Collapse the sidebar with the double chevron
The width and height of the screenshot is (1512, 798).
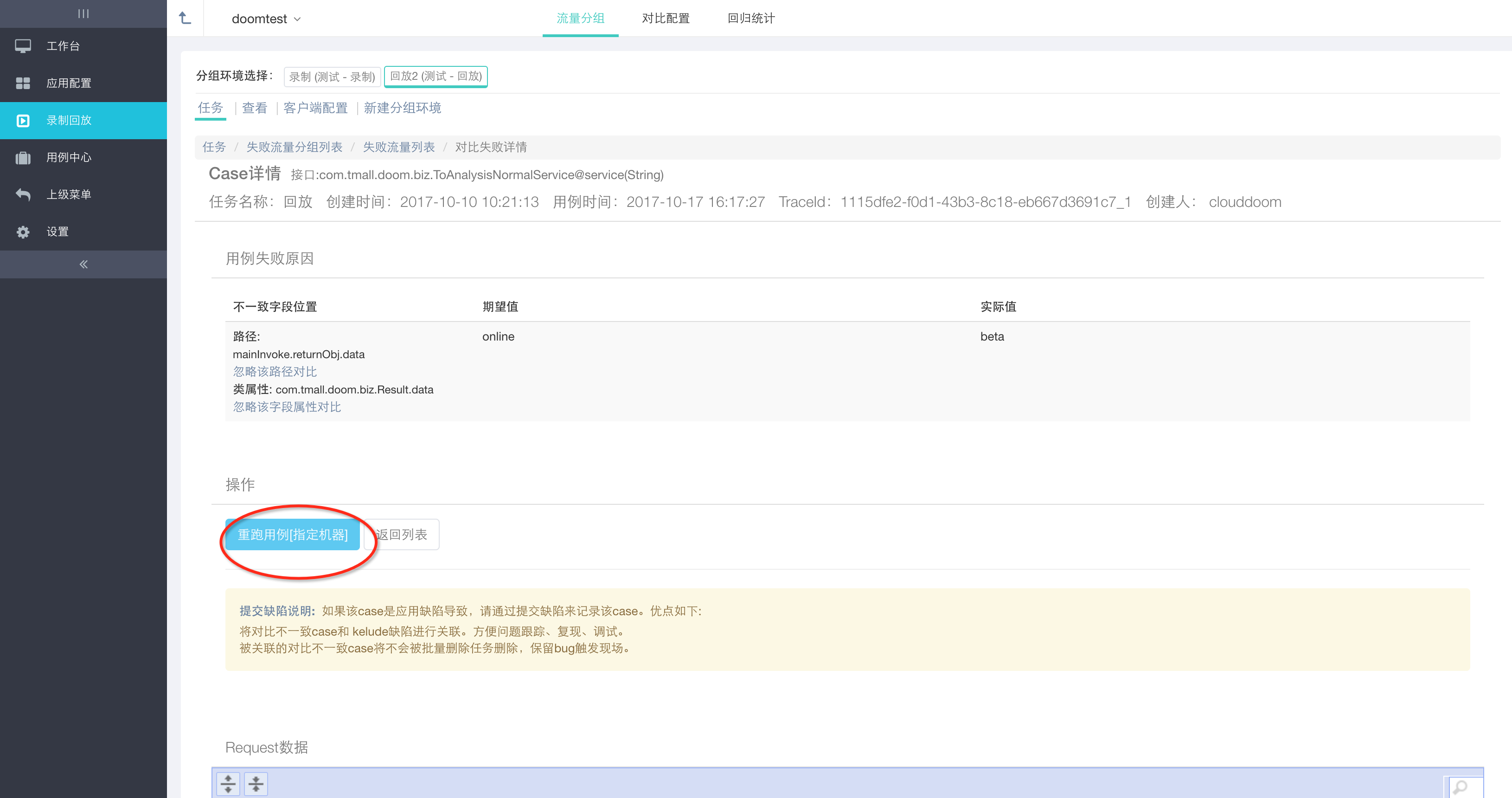(x=83, y=264)
